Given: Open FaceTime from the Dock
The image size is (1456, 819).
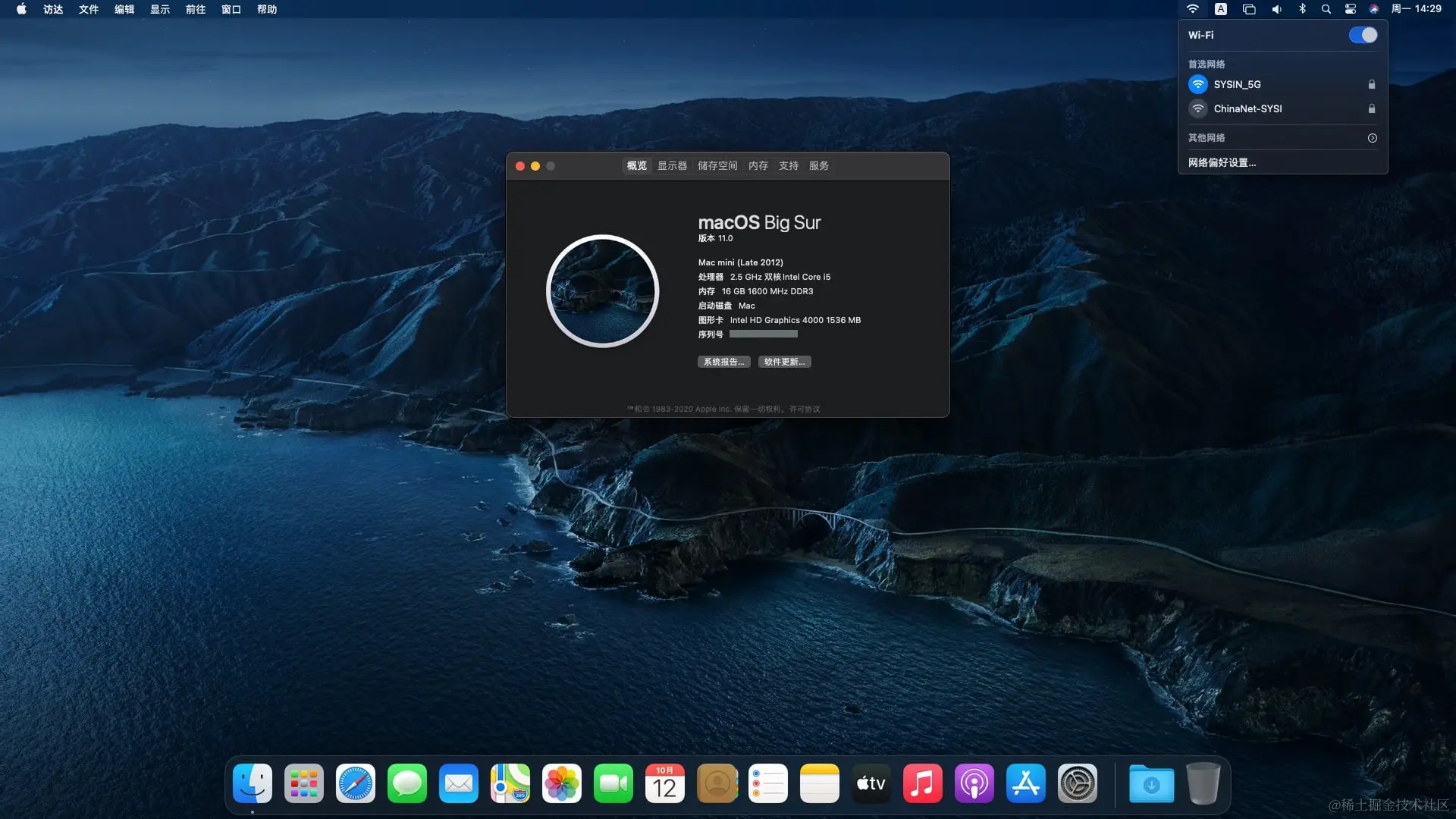Looking at the screenshot, I should coord(613,783).
